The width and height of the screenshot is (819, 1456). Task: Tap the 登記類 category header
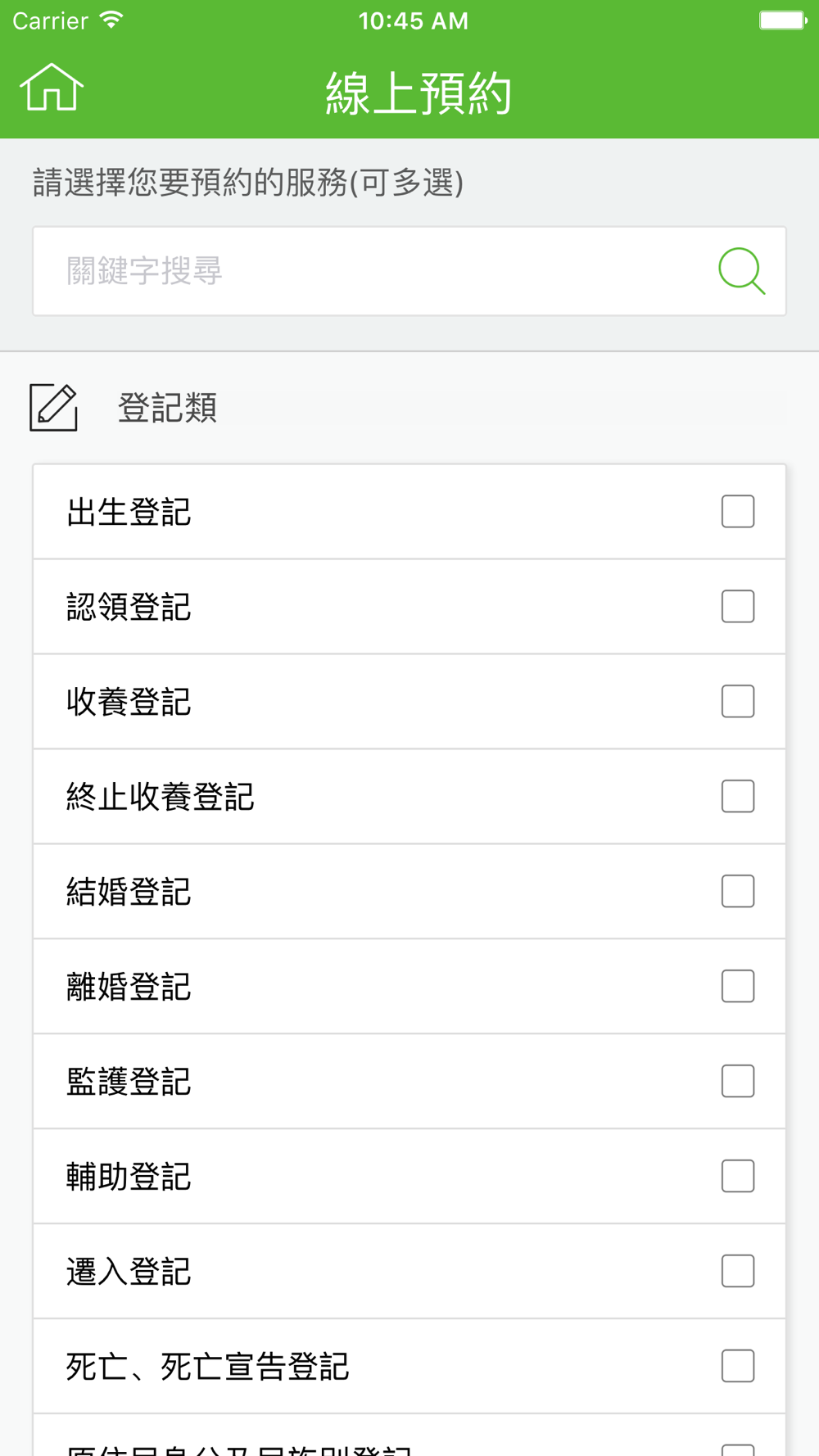tap(167, 408)
